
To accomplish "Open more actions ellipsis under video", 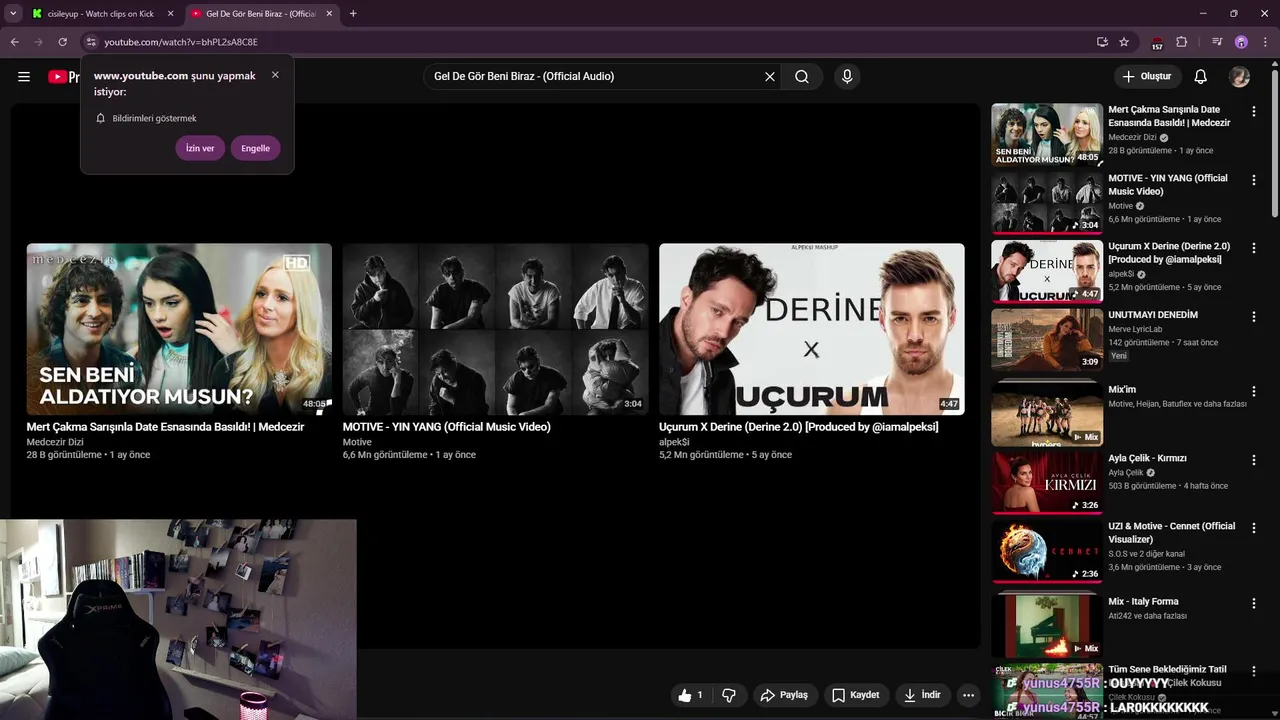I will coord(968,695).
